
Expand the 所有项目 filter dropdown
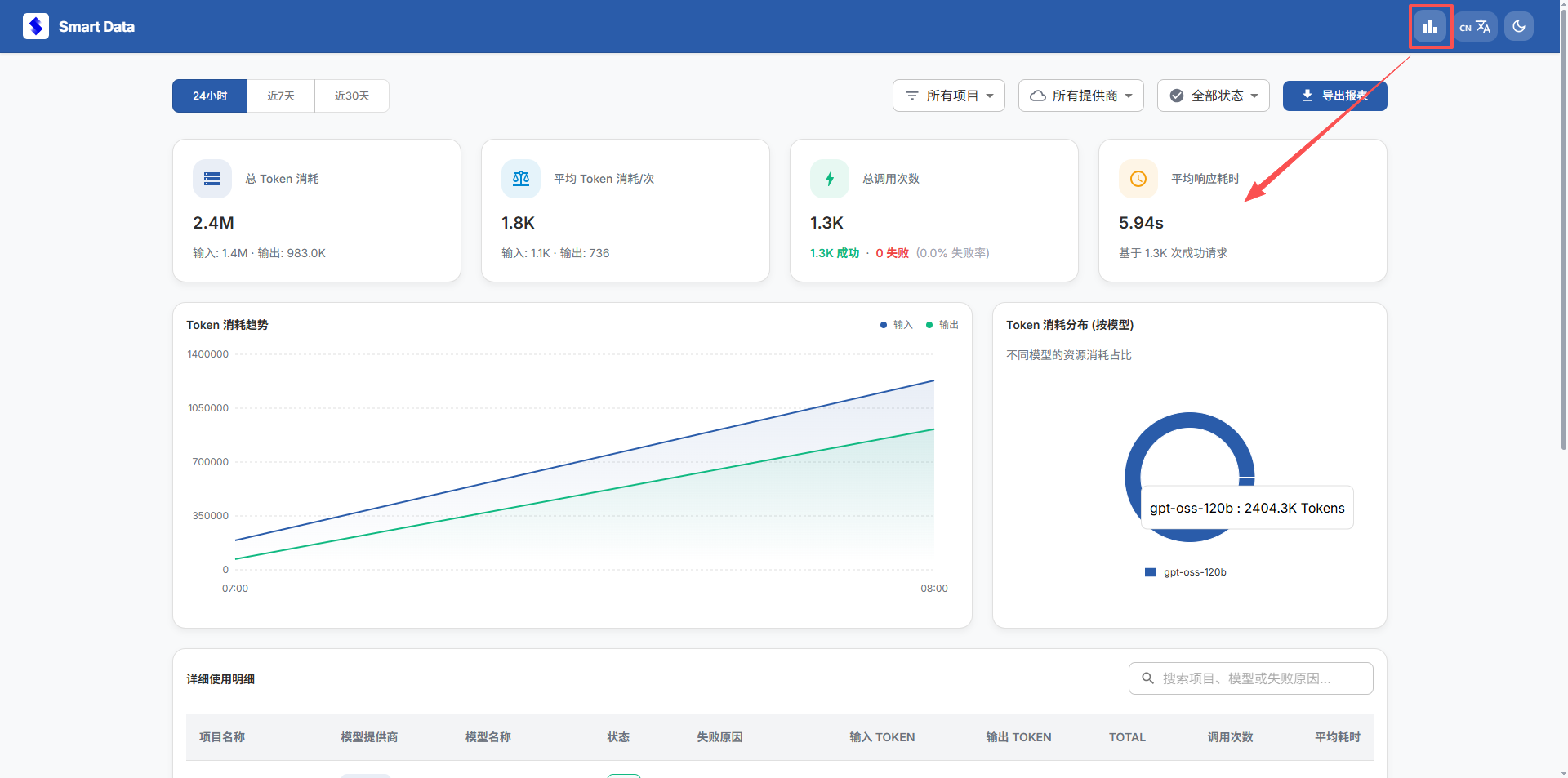click(x=949, y=96)
